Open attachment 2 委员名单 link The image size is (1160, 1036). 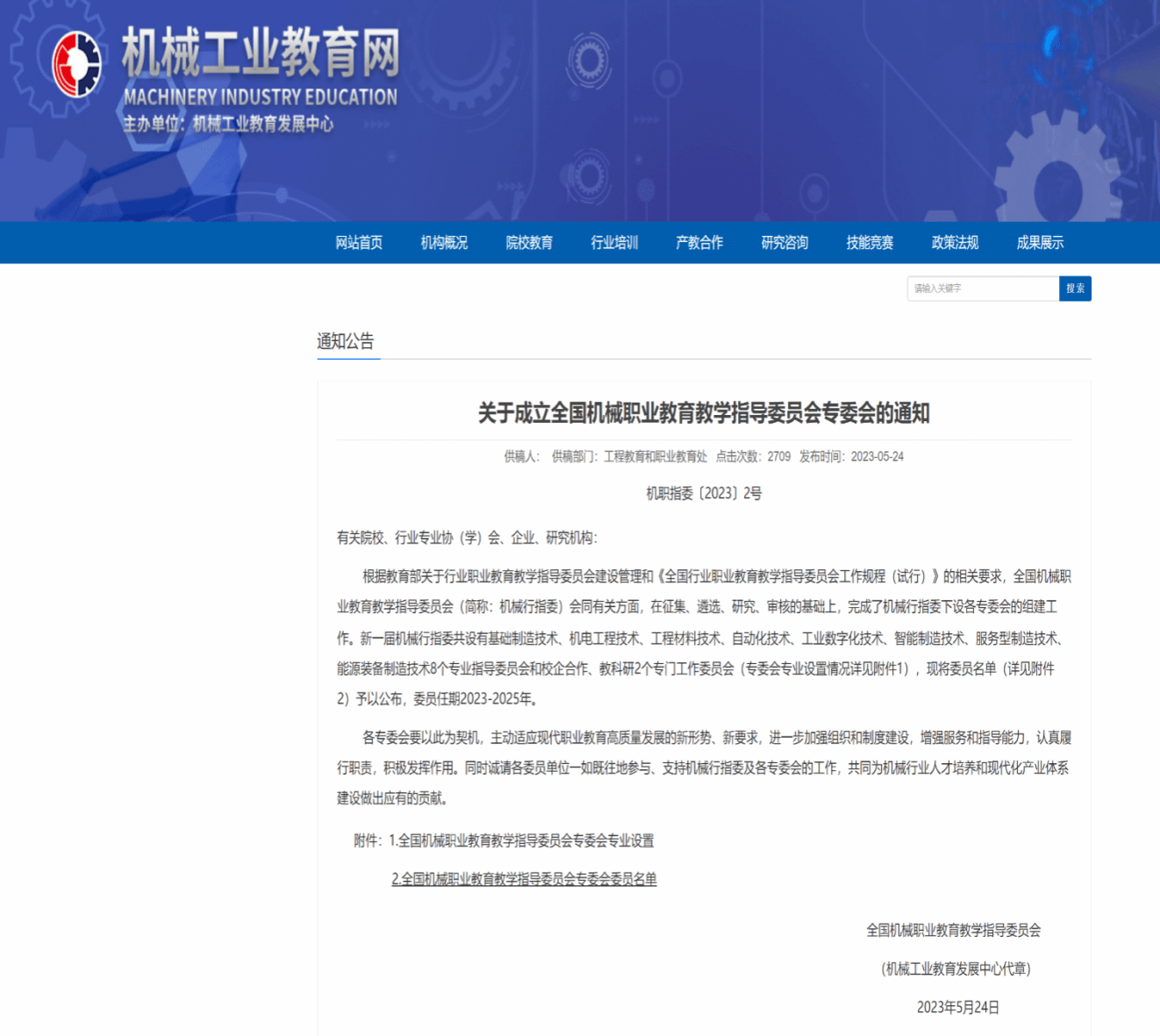coord(524,879)
